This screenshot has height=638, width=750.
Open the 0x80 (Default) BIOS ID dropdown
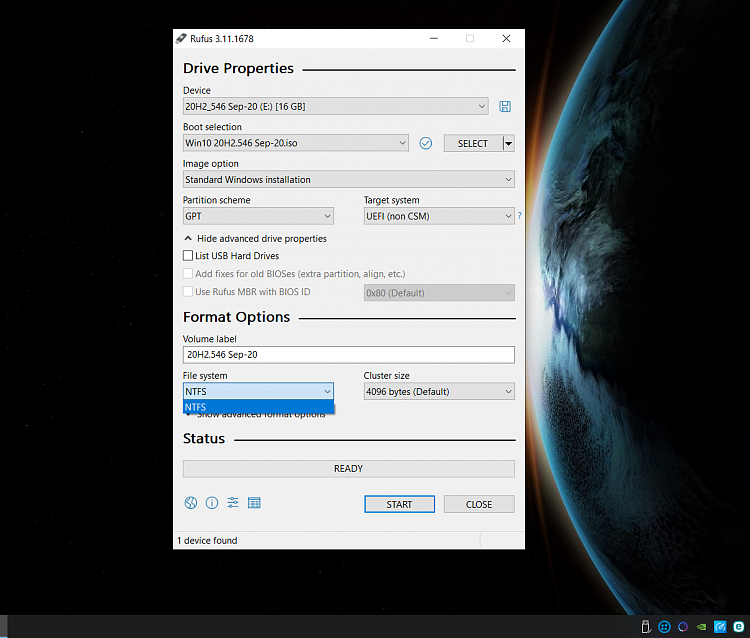pyautogui.click(x=439, y=293)
